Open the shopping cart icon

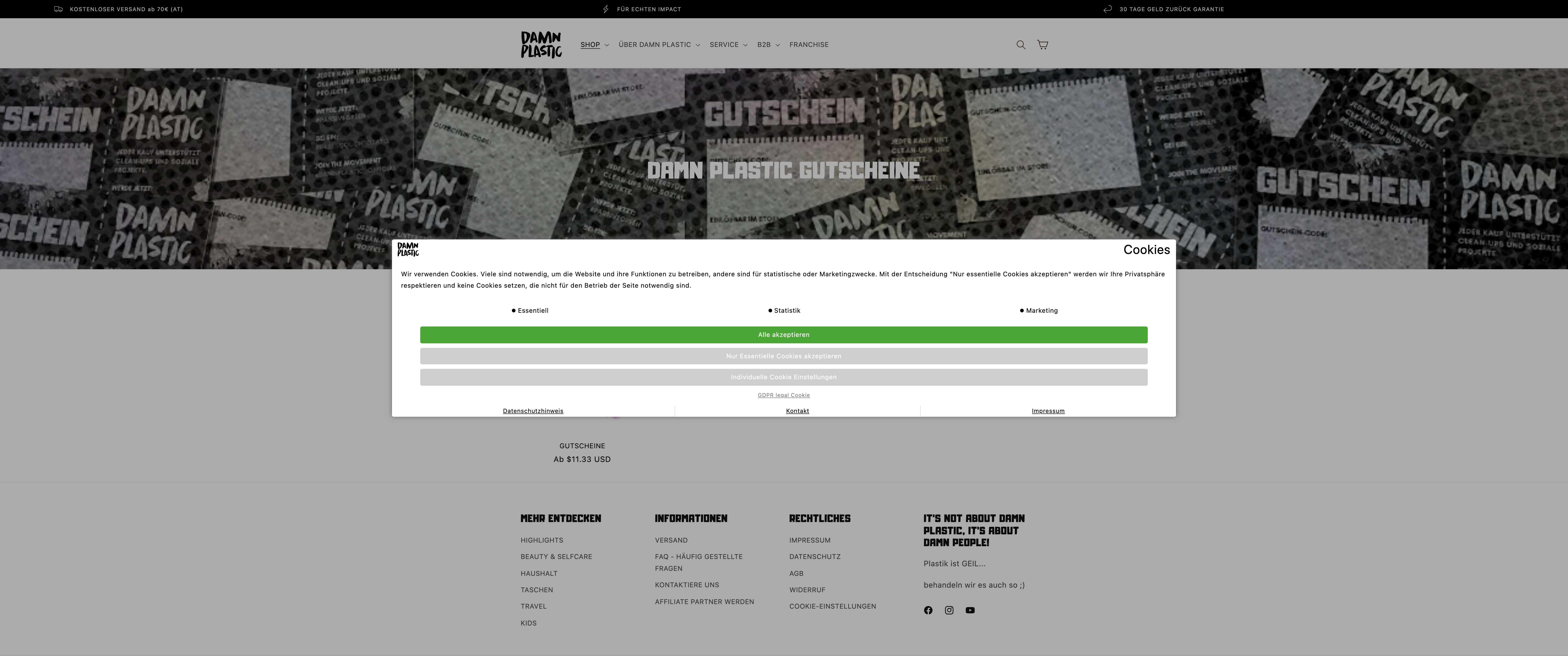(1042, 44)
